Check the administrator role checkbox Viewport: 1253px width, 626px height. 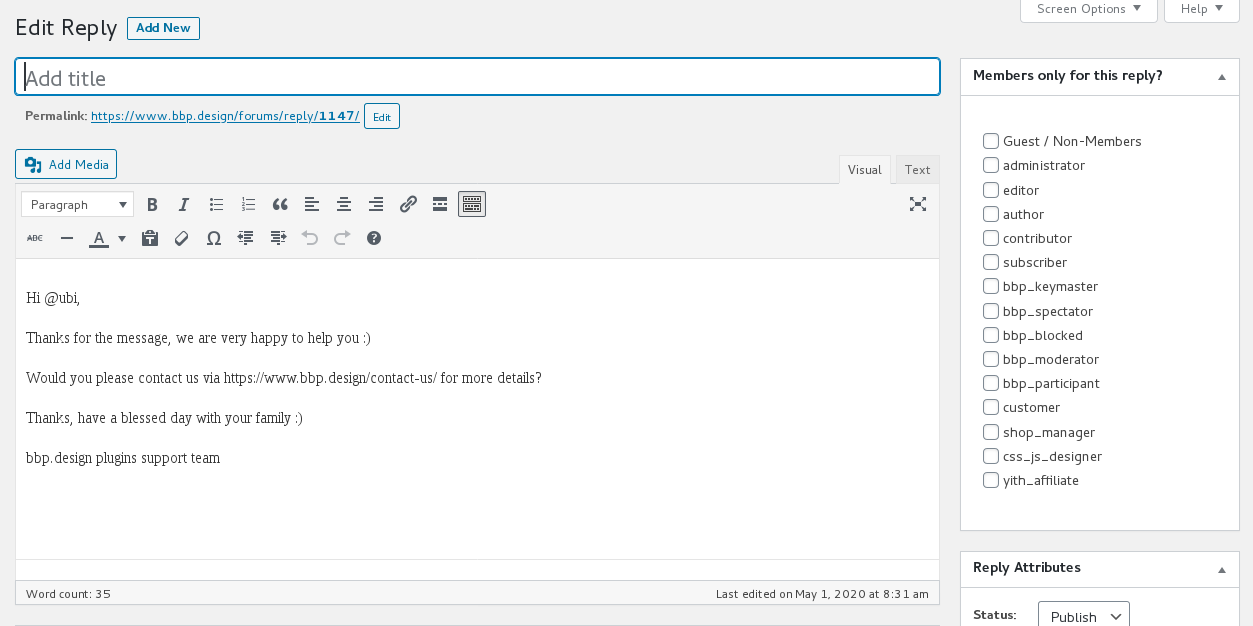[x=990, y=165]
